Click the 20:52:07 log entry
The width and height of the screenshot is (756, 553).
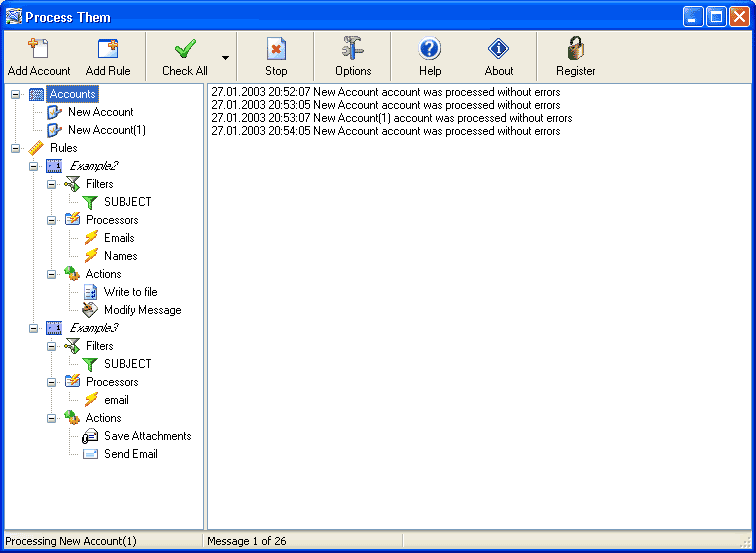[x=386, y=92]
